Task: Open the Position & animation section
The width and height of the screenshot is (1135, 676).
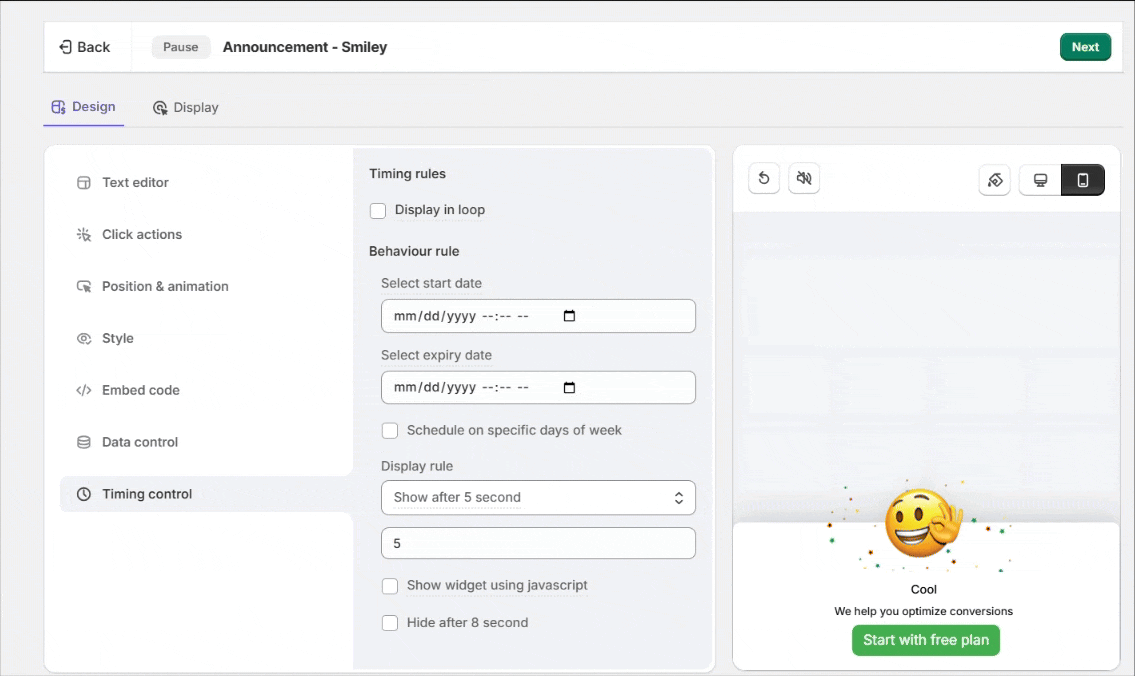Action: (x=165, y=287)
